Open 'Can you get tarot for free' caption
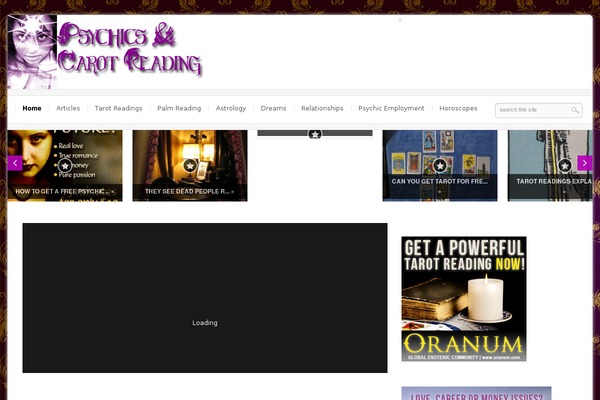The width and height of the screenshot is (600, 400). coord(440,181)
